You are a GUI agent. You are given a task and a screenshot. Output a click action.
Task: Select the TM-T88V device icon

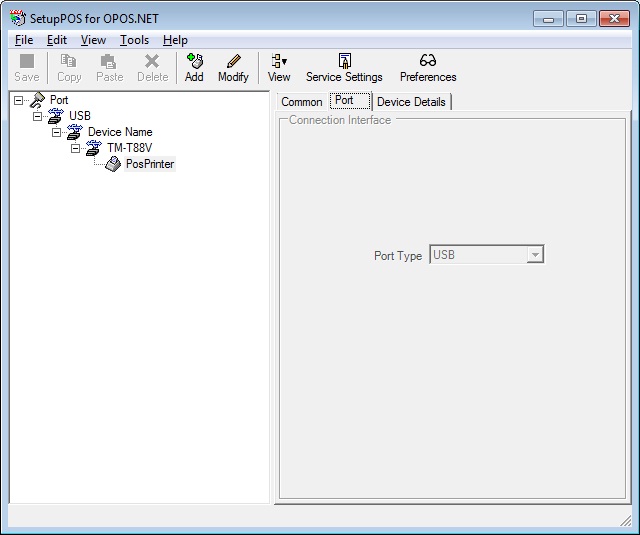[x=94, y=148]
